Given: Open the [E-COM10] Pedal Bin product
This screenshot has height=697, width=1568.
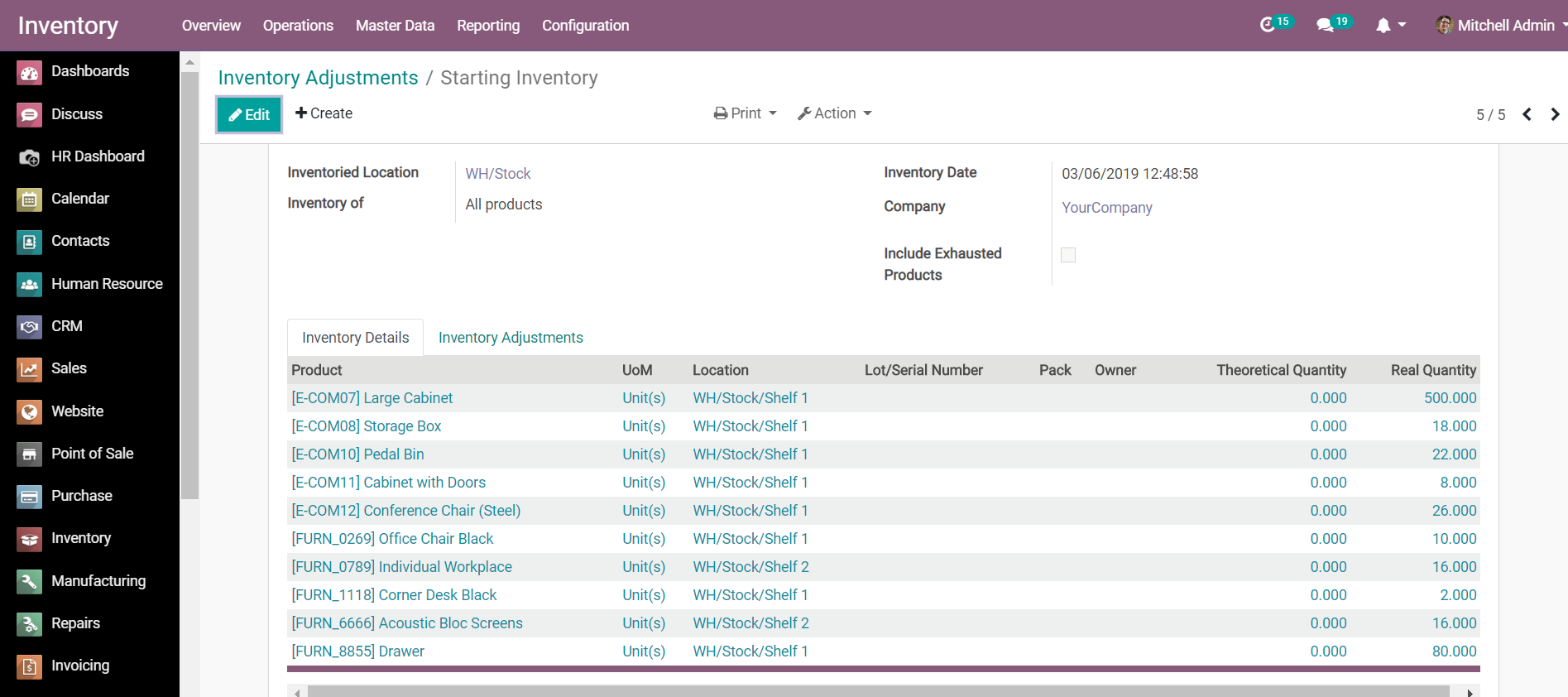Looking at the screenshot, I should point(357,454).
